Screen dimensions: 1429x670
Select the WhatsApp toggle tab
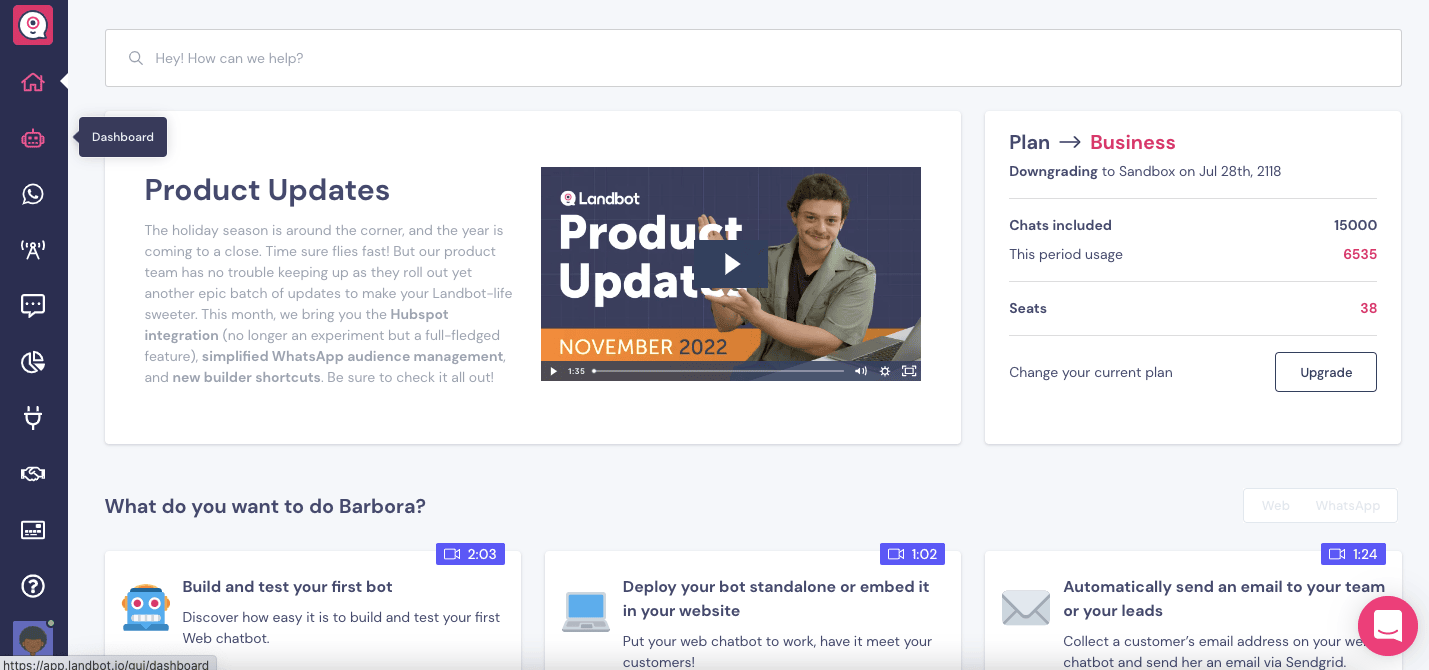coord(1348,505)
